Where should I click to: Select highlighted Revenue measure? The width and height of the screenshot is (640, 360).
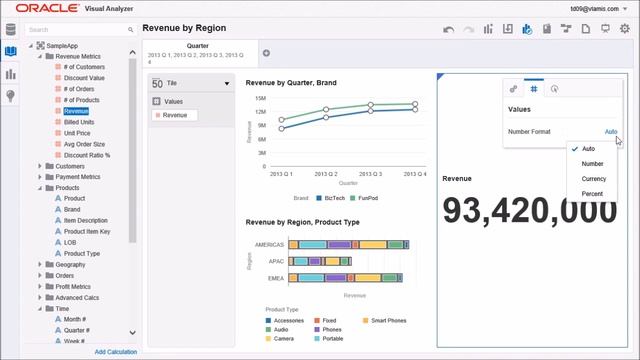[x=76, y=111]
